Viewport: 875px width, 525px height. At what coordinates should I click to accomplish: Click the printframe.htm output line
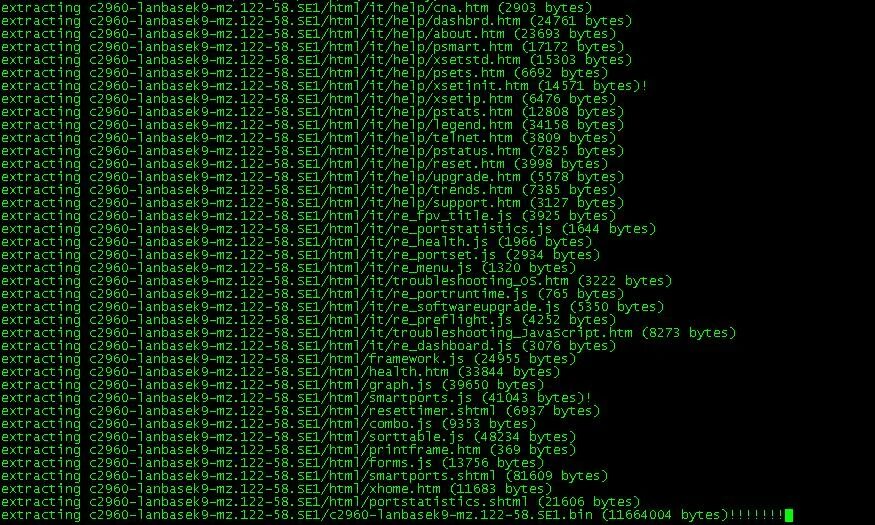click(288, 450)
